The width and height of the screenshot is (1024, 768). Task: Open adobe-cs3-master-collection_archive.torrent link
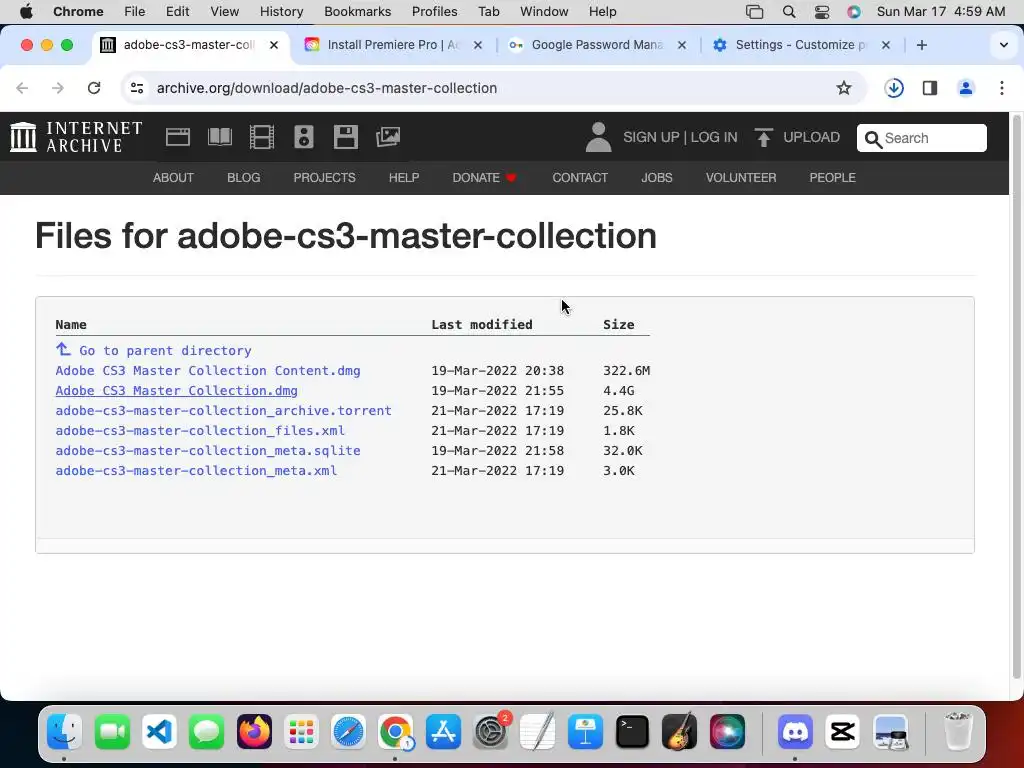pos(223,410)
